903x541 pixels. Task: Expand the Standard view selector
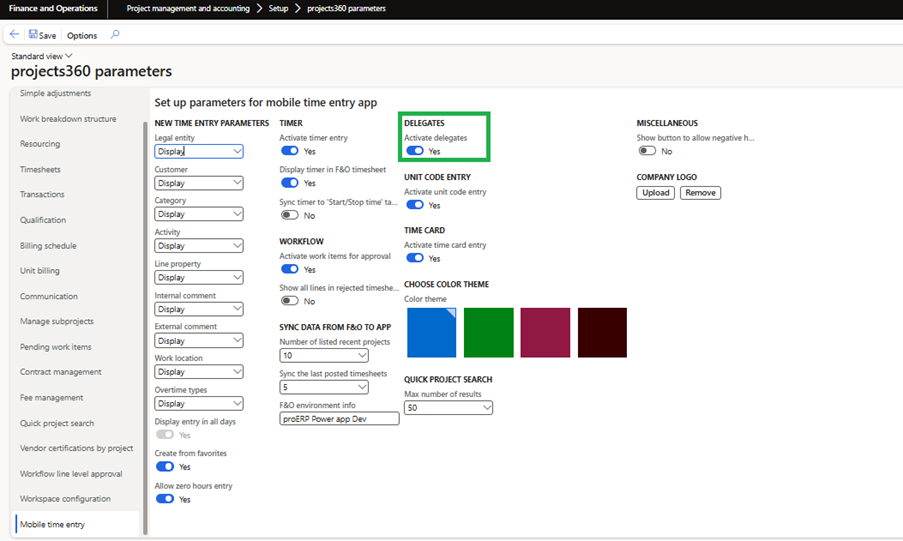42,56
